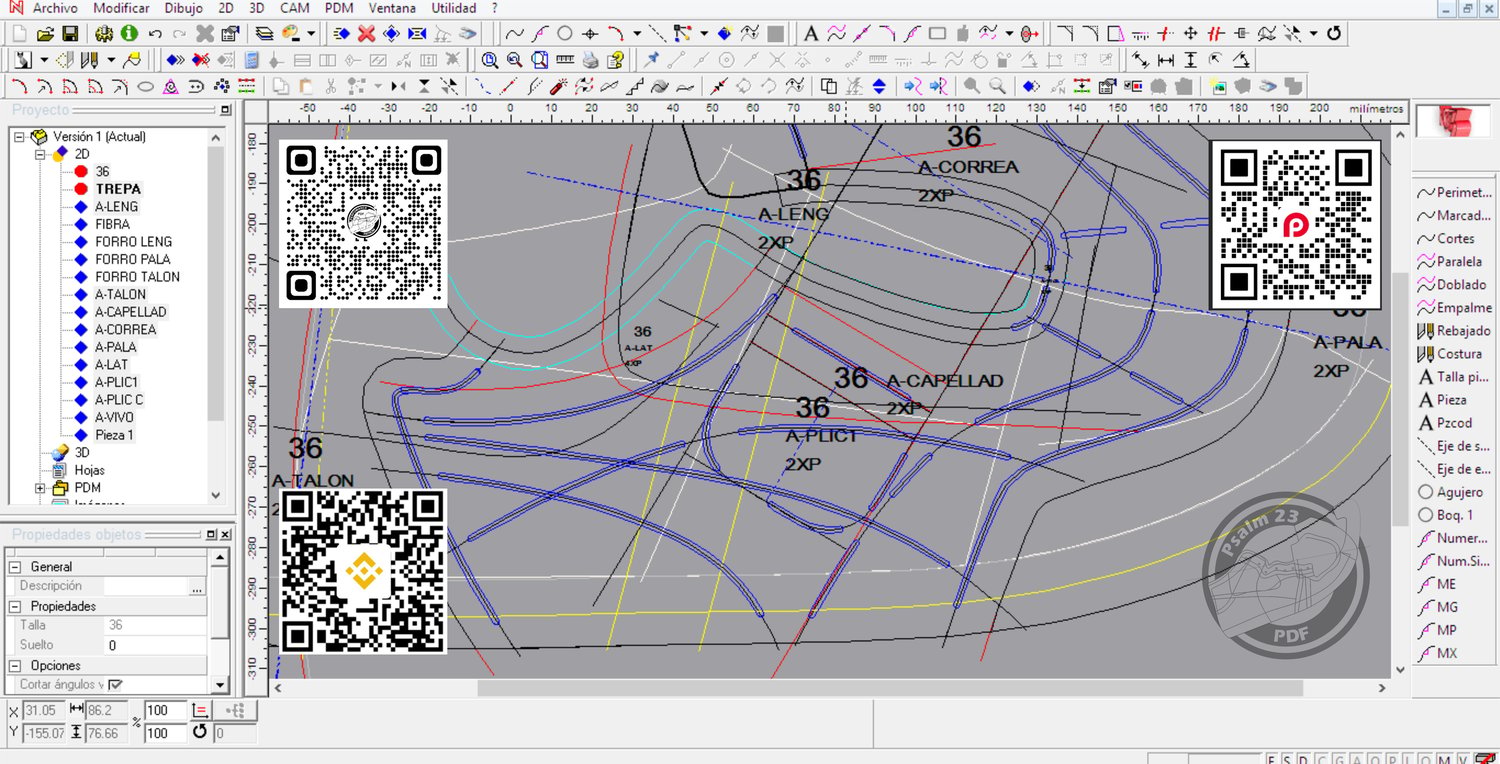Click the vertical dimension measure icon
Image resolution: width=1500 pixels, height=764 pixels.
click(1190, 59)
